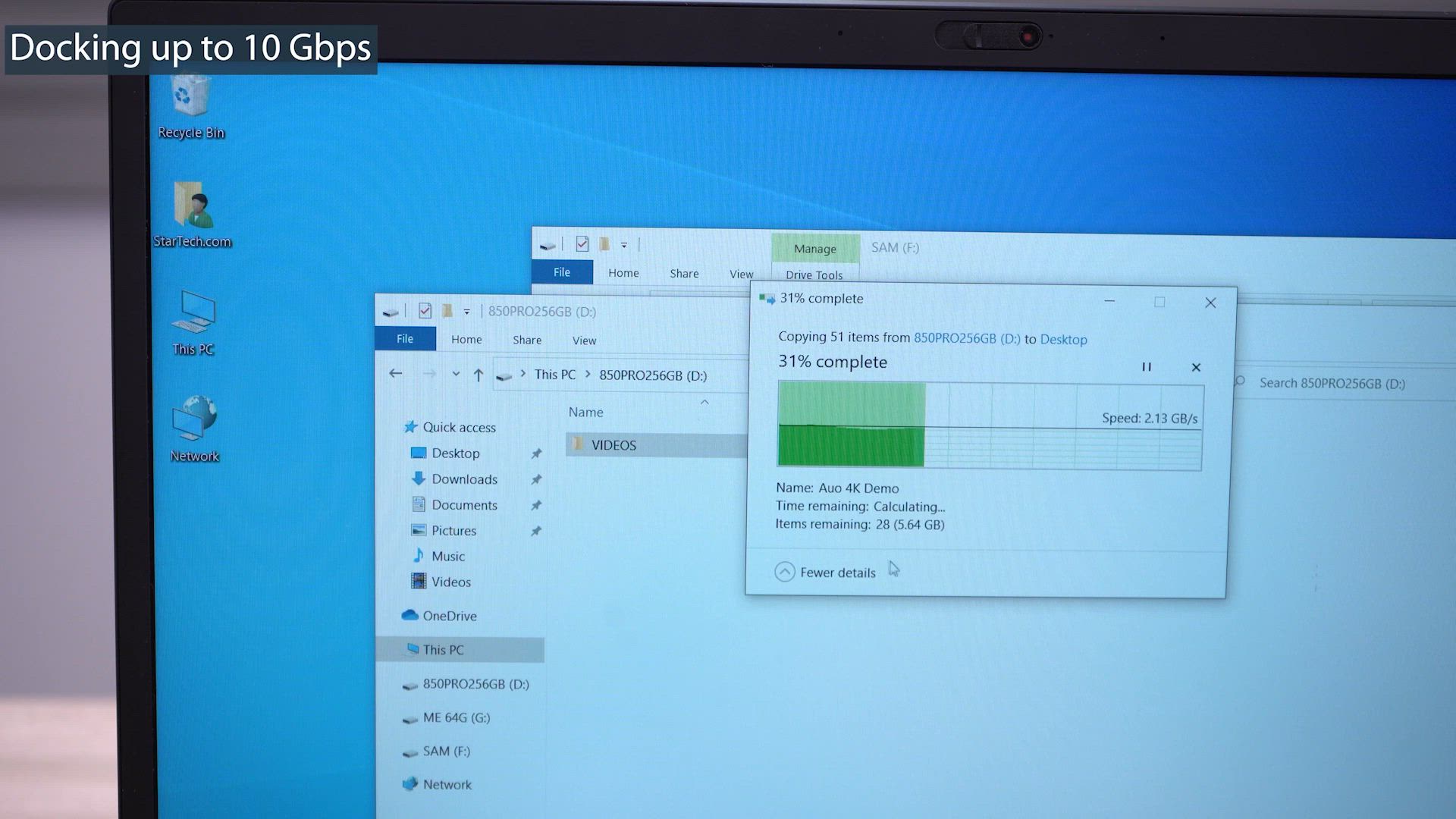Click the New folder icon in 850PRO256GB title bar

[x=447, y=310]
